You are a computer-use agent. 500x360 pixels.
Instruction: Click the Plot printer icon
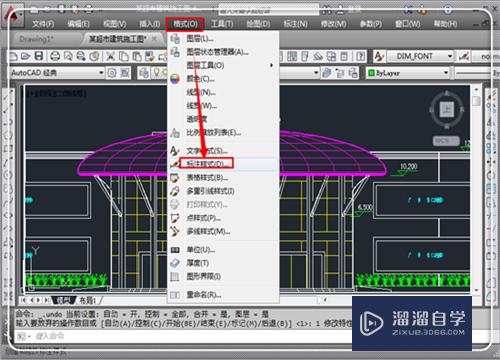tap(55, 56)
